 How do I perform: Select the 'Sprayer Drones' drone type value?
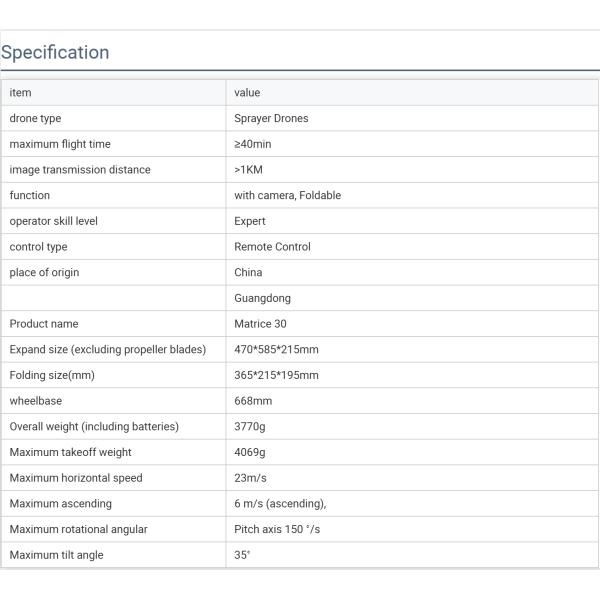click(271, 118)
